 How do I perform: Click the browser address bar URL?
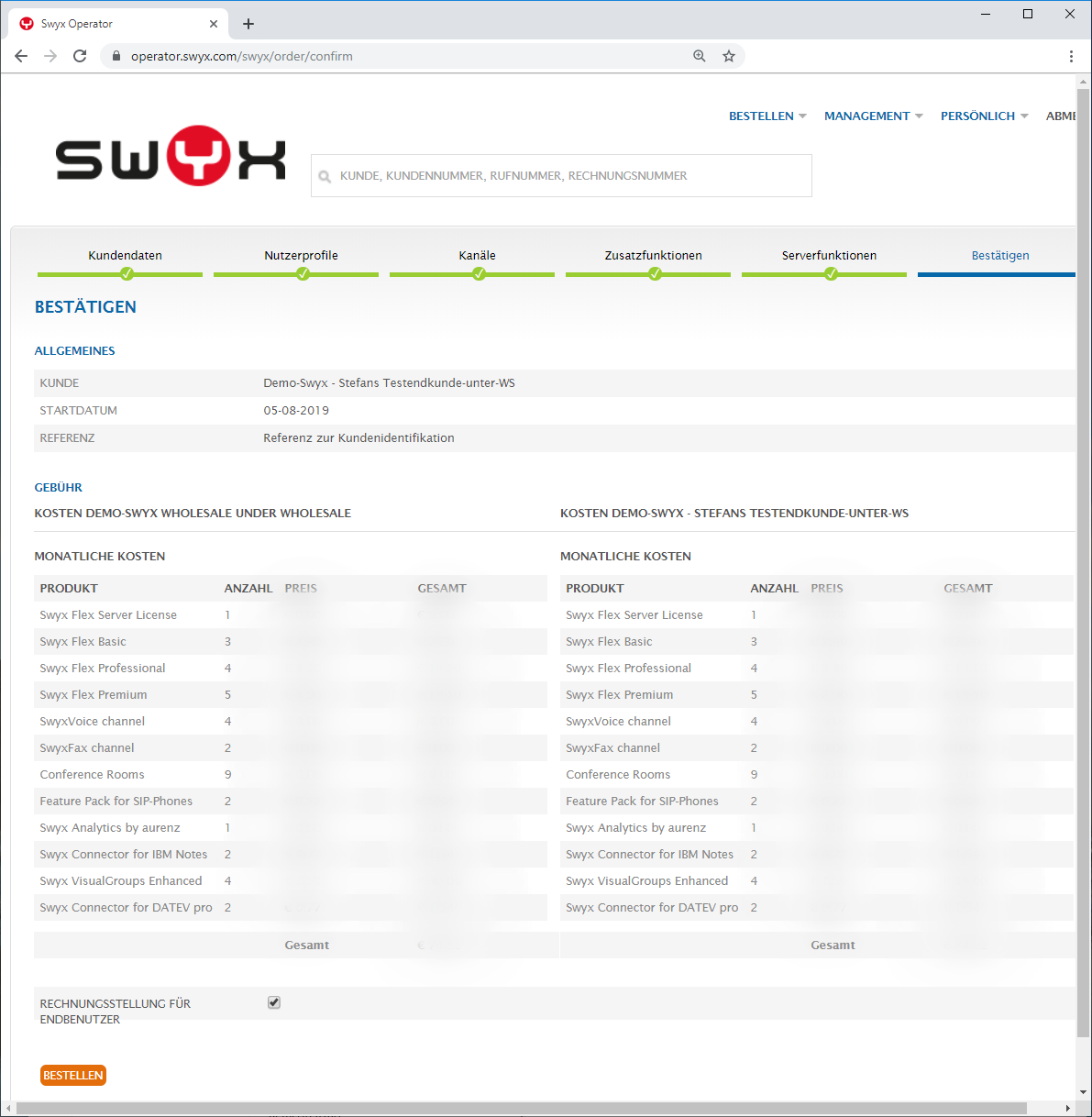242,56
